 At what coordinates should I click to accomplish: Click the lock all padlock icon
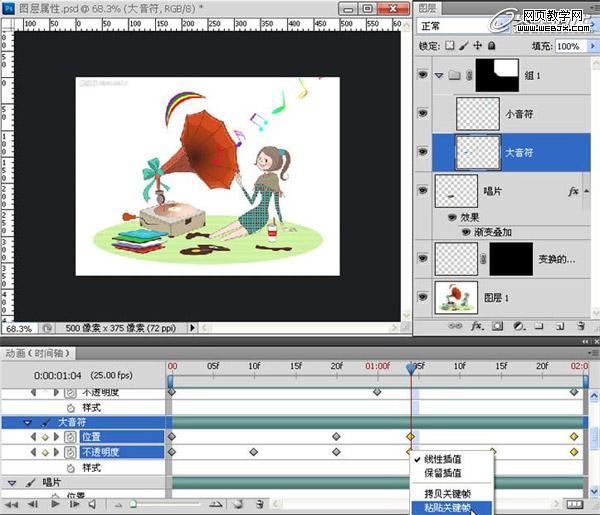(490, 47)
